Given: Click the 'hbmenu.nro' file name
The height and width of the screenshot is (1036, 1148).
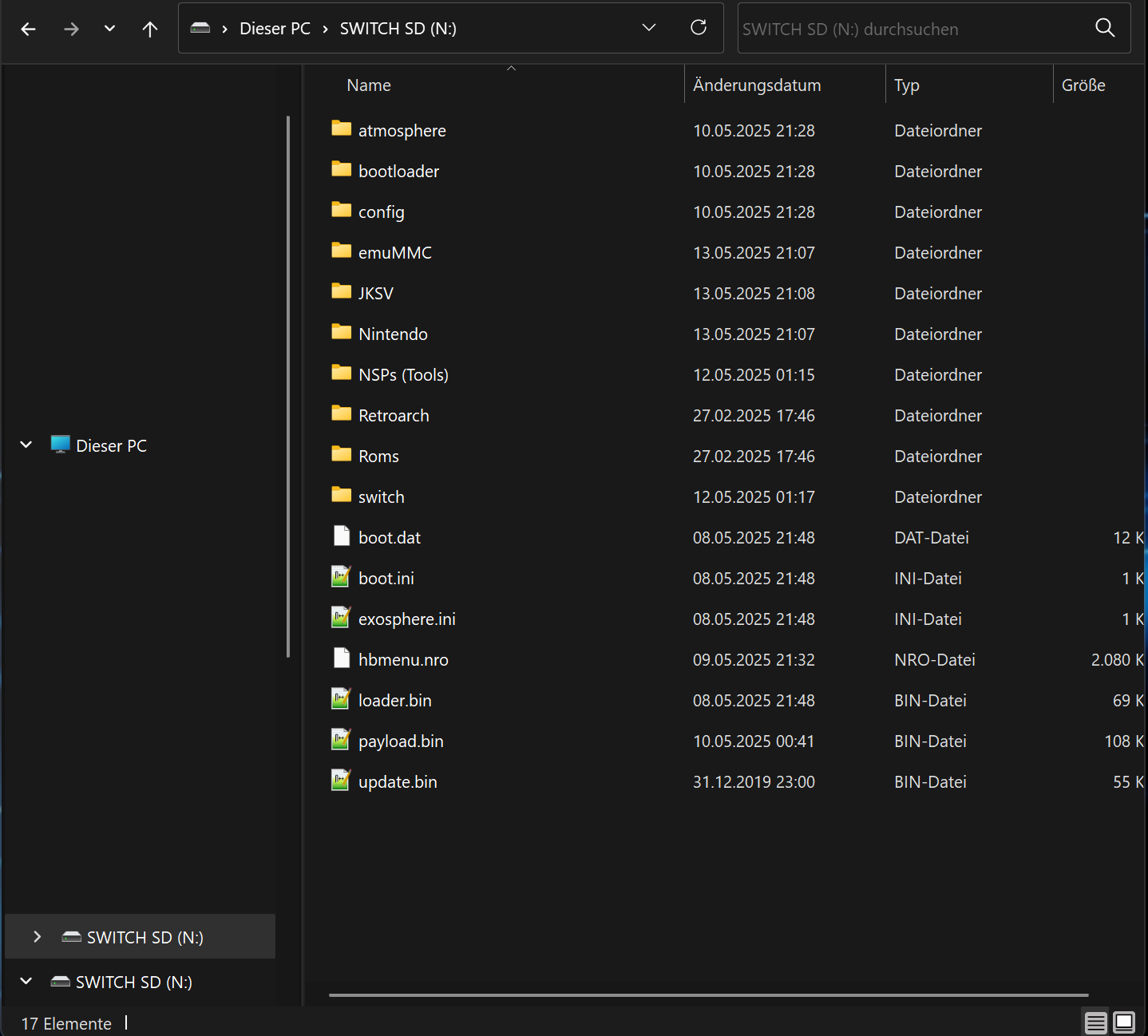Looking at the screenshot, I should [403, 660].
